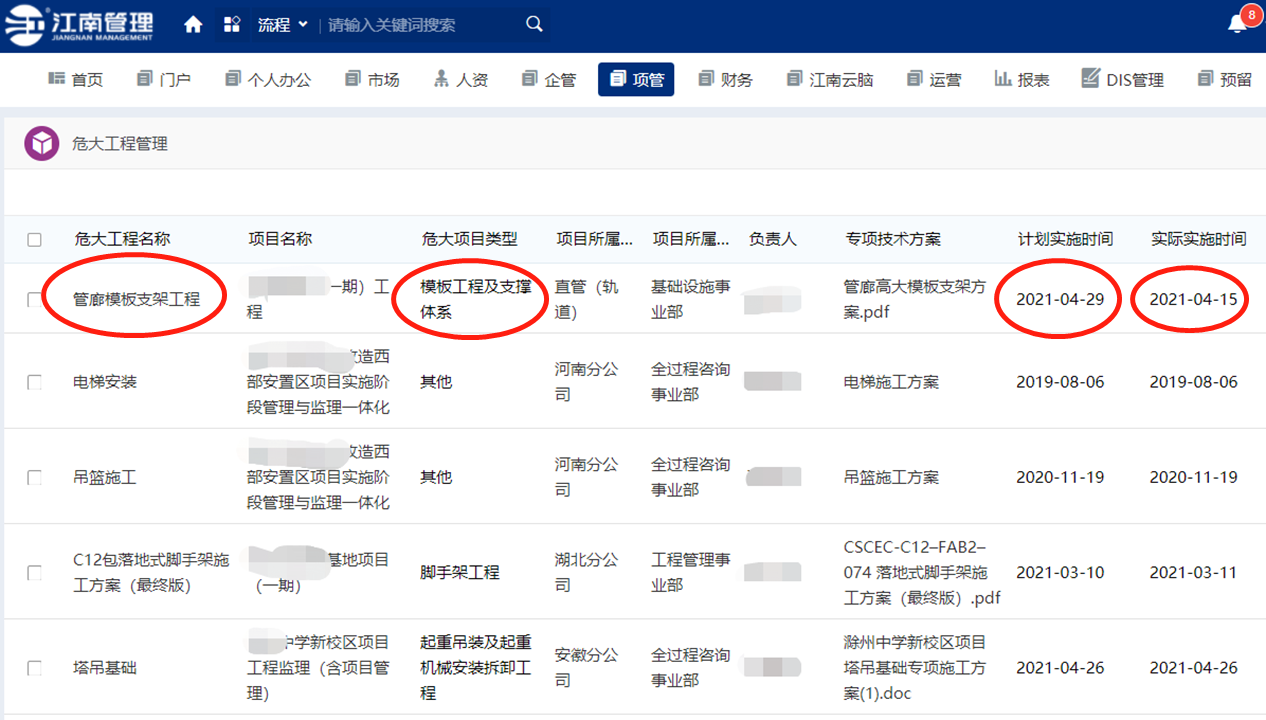The height and width of the screenshot is (720, 1266).
Task: Tick the checkbox for 塔吊基础 row
Action: click(x=35, y=668)
